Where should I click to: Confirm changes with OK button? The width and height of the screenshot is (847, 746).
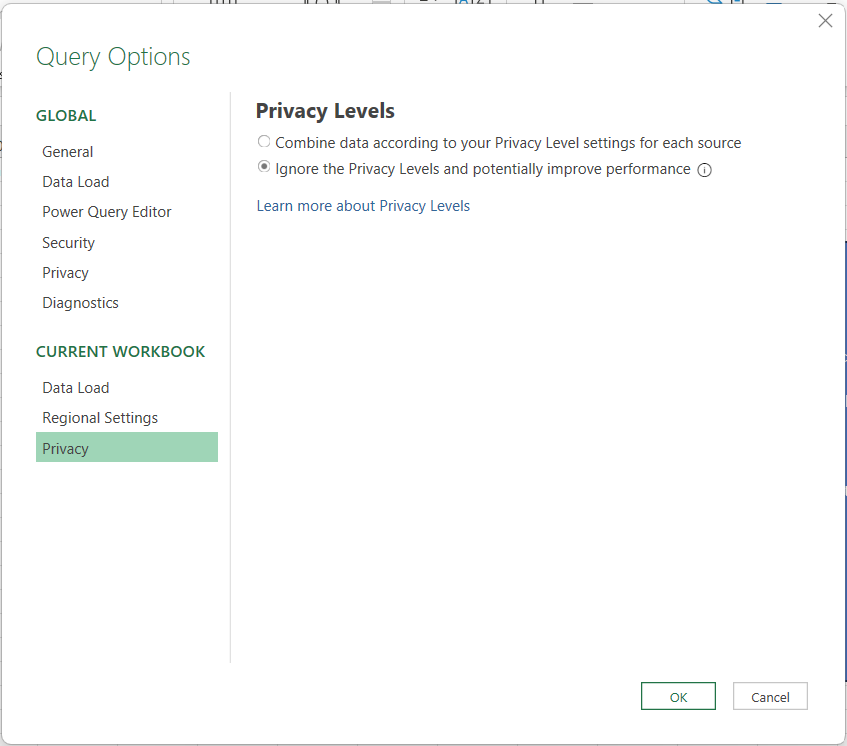click(678, 696)
